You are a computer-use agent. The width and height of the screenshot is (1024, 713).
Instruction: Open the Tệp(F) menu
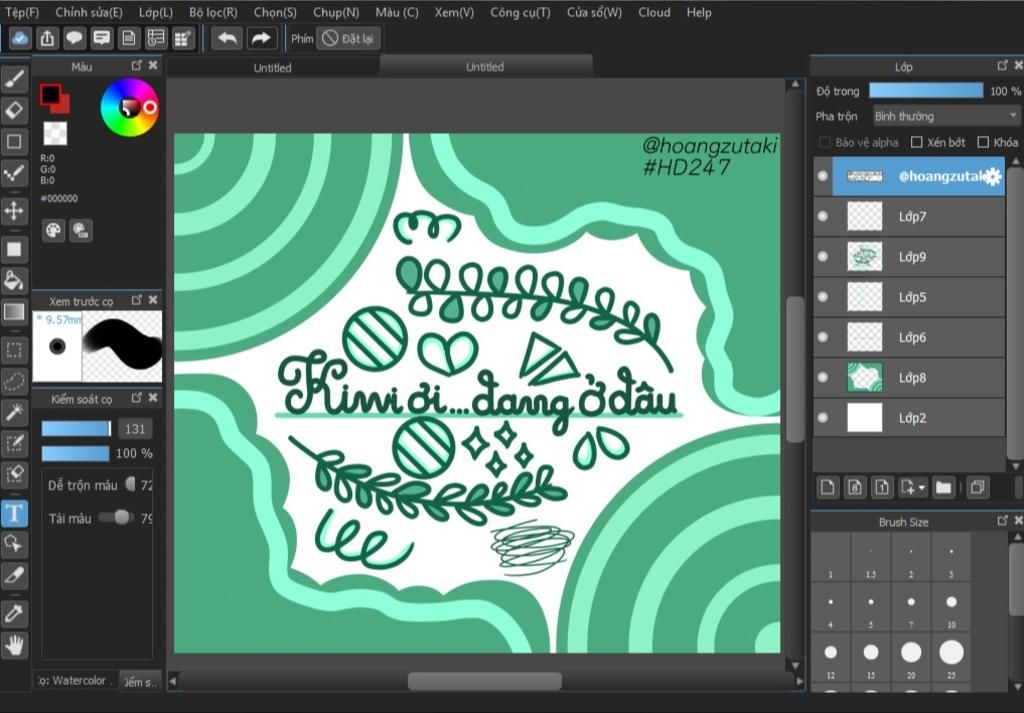coord(22,12)
